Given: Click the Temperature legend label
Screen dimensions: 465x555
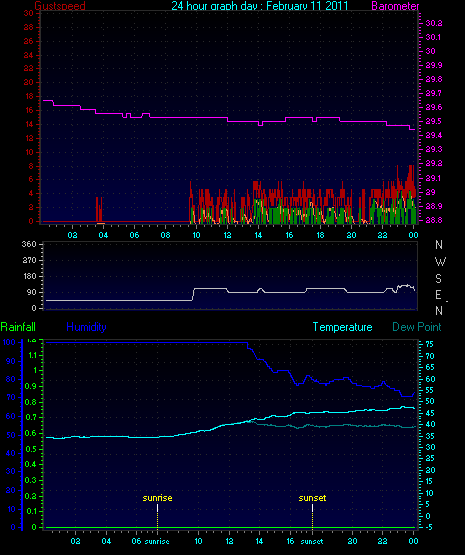Looking at the screenshot, I should (342, 327).
